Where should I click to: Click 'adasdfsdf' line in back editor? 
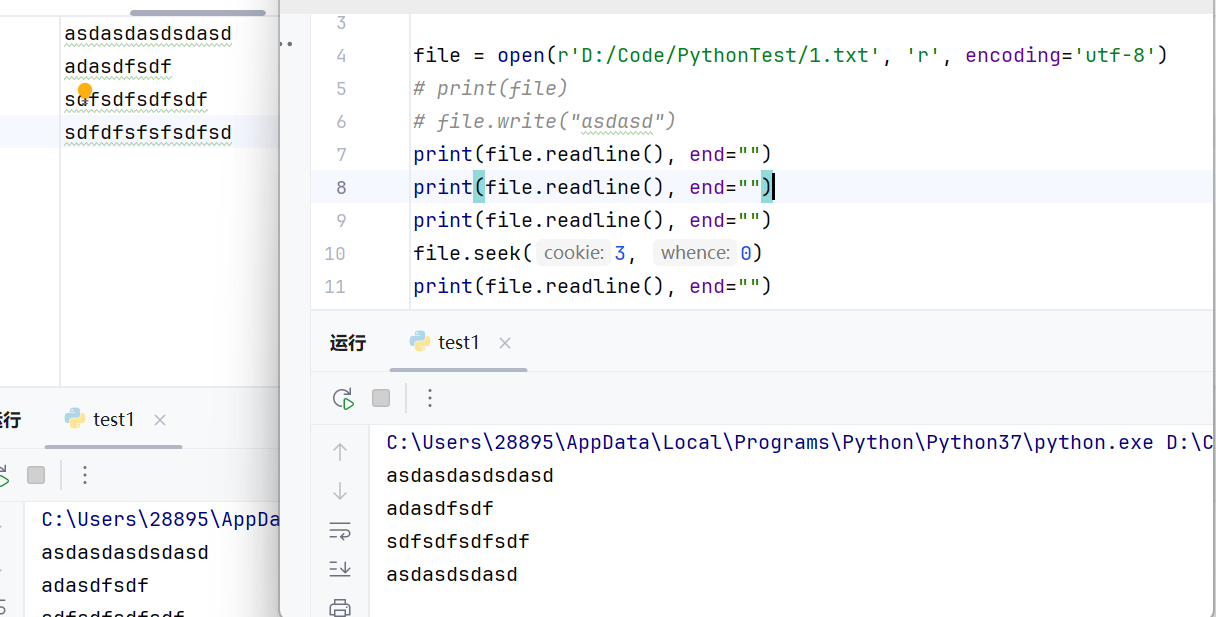coord(118,66)
